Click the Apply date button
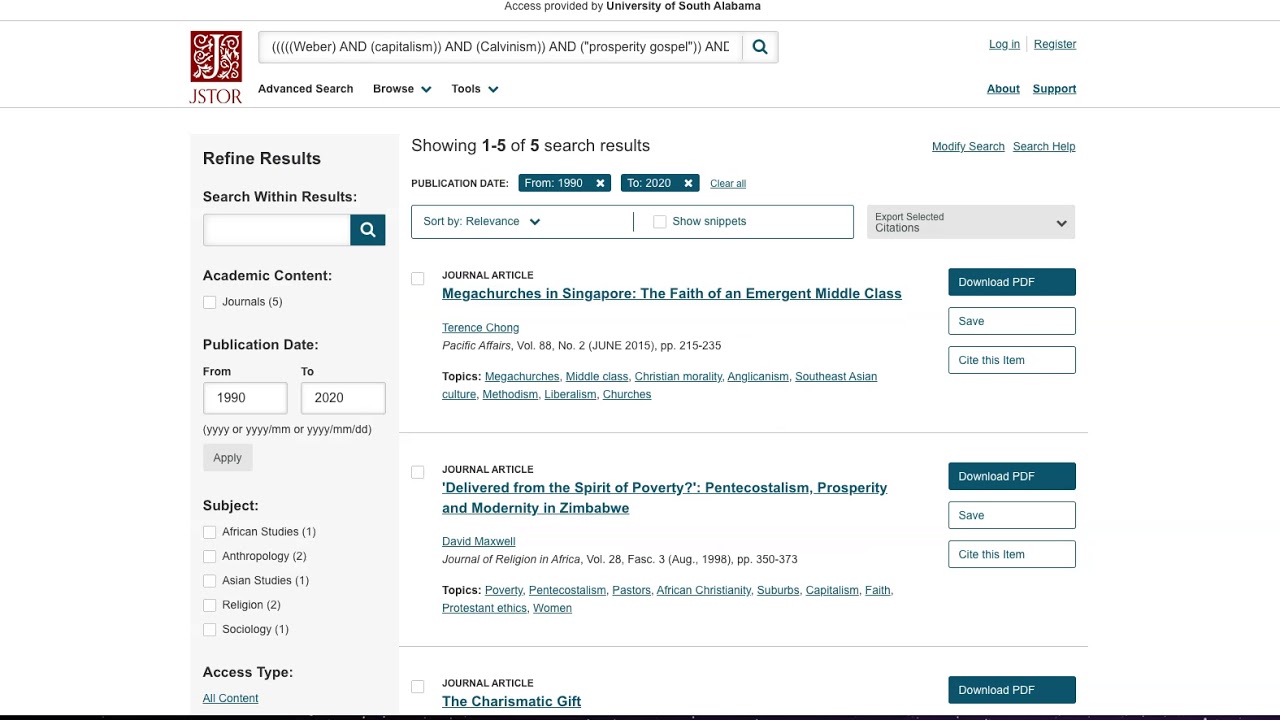This screenshot has width=1280, height=720. [x=227, y=458]
